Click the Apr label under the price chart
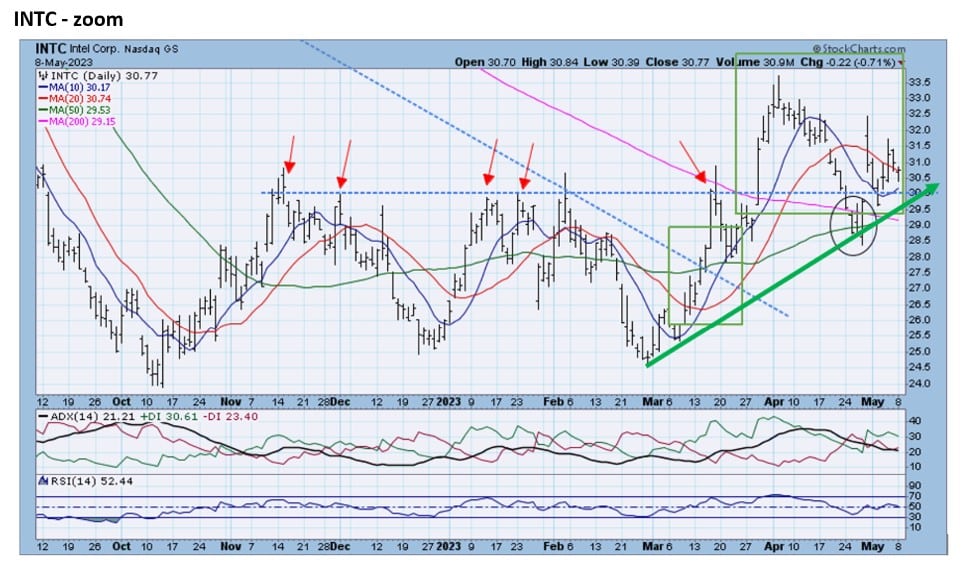The height and width of the screenshot is (567, 962). click(774, 401)
